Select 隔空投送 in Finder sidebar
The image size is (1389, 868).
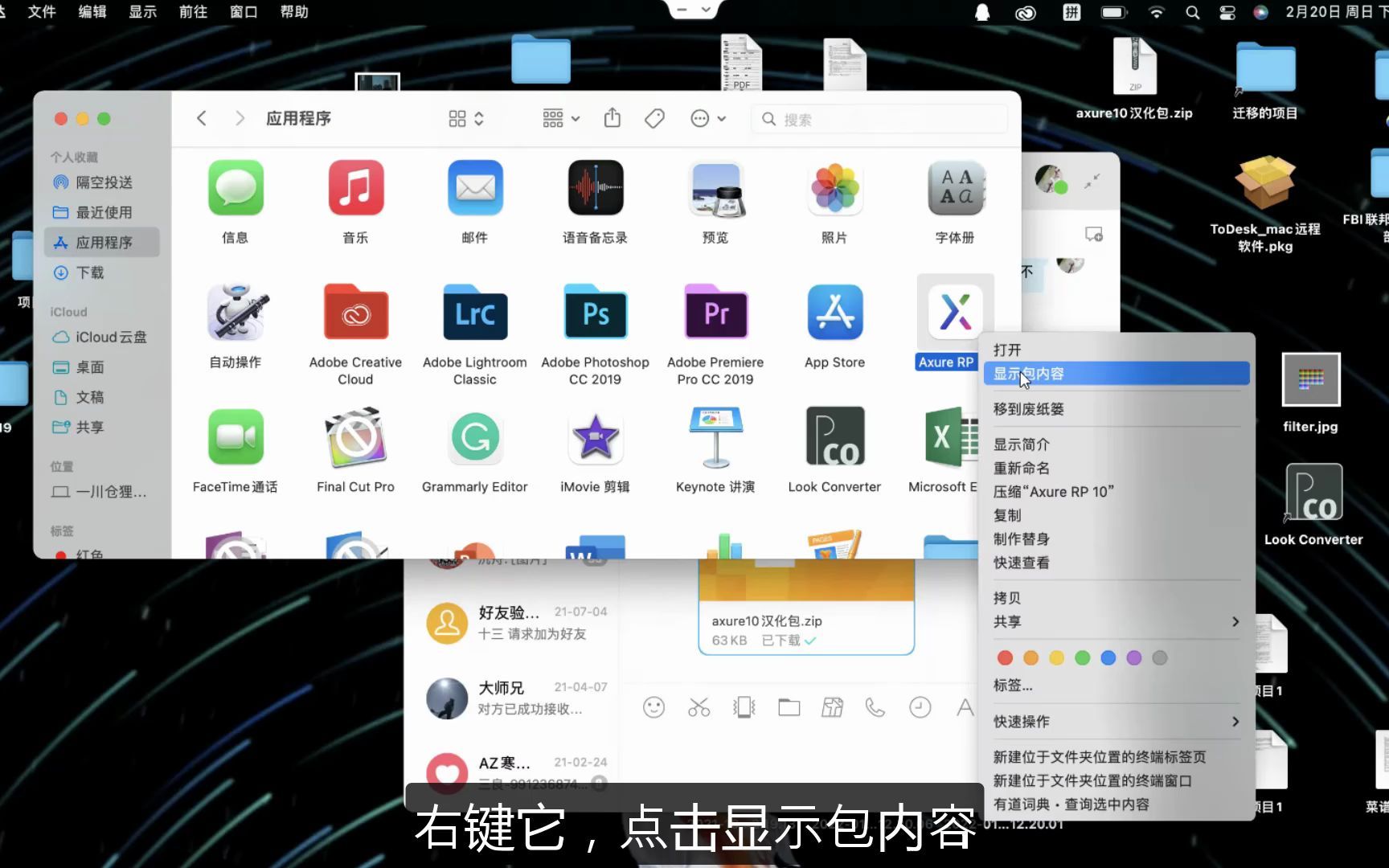click(102, 182)
